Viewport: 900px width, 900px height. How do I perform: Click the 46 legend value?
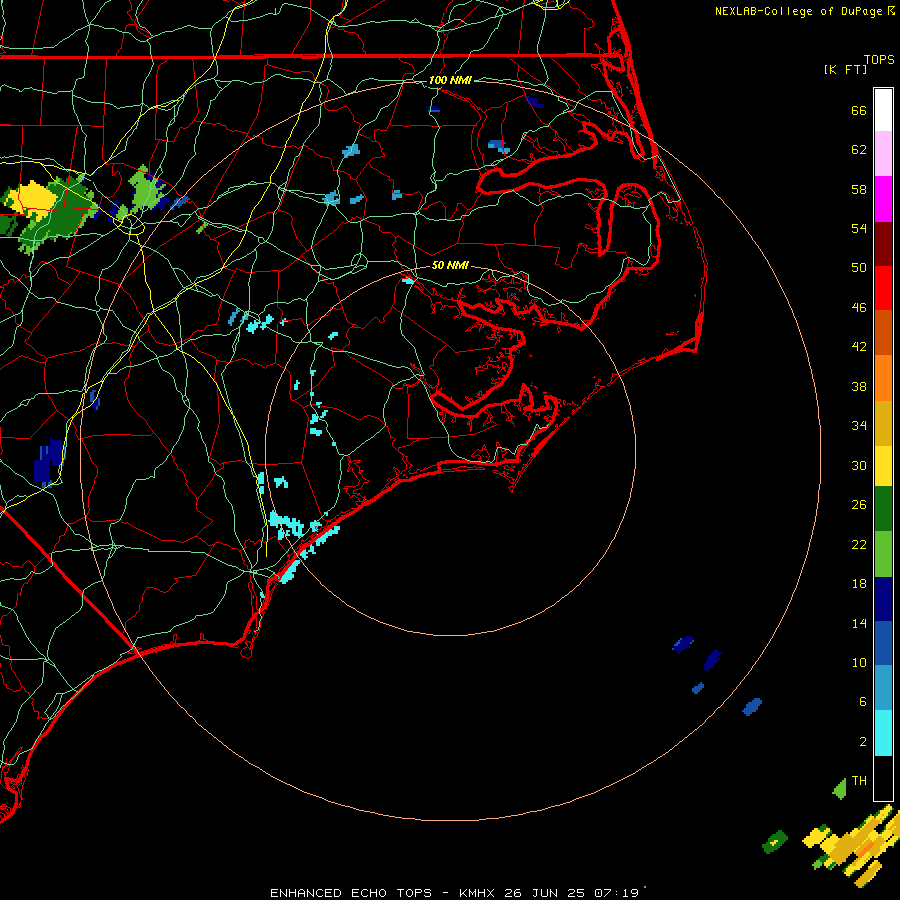click(x=859, y=308)
